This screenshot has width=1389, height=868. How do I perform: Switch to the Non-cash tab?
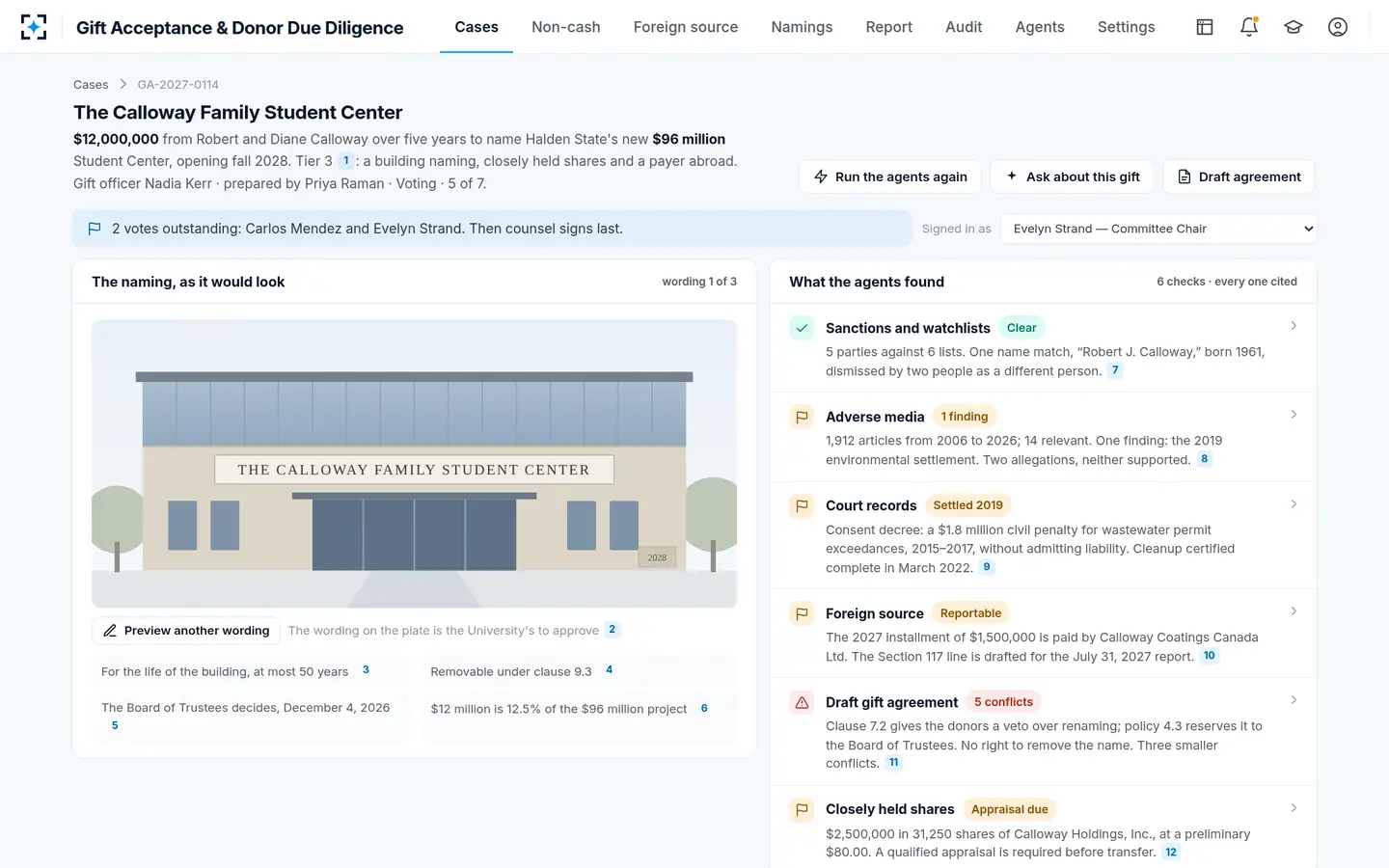pos(566,27)
